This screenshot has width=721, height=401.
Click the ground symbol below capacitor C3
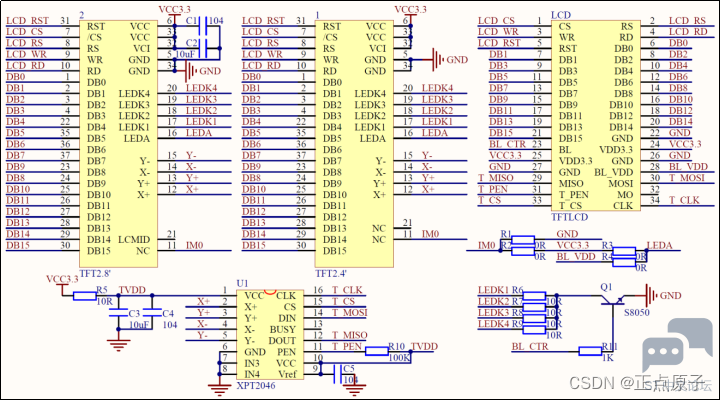pyautogui.click(x=118, y=345)
